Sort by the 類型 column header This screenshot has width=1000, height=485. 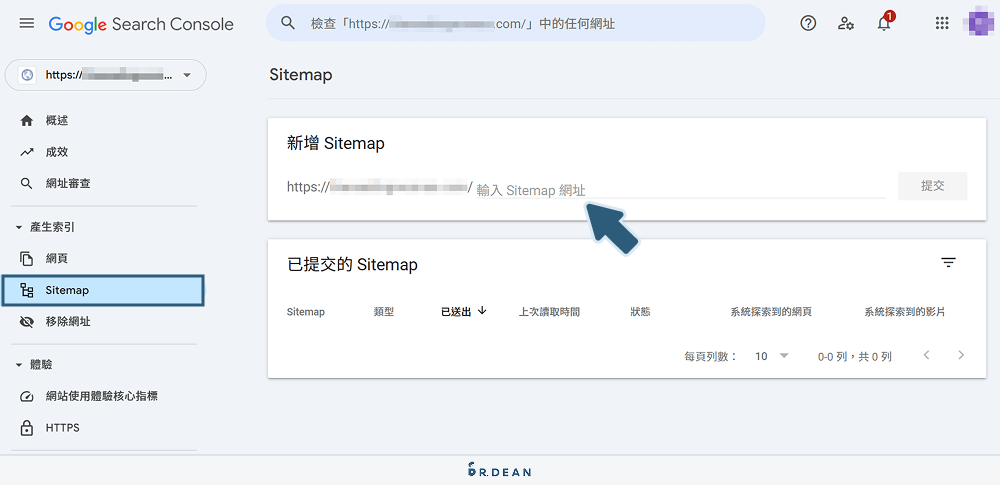[x=384, y=312]
